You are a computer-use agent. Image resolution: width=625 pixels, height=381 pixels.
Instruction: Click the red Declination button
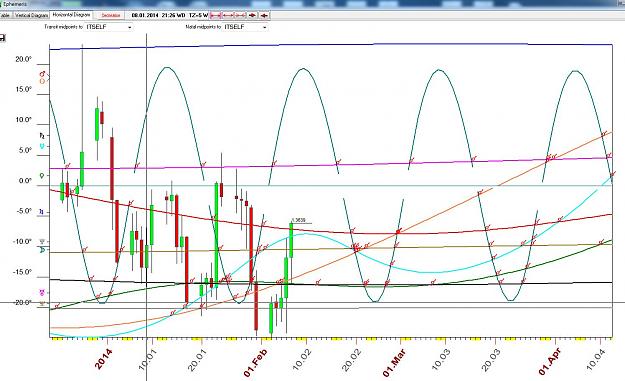(110, 15)
